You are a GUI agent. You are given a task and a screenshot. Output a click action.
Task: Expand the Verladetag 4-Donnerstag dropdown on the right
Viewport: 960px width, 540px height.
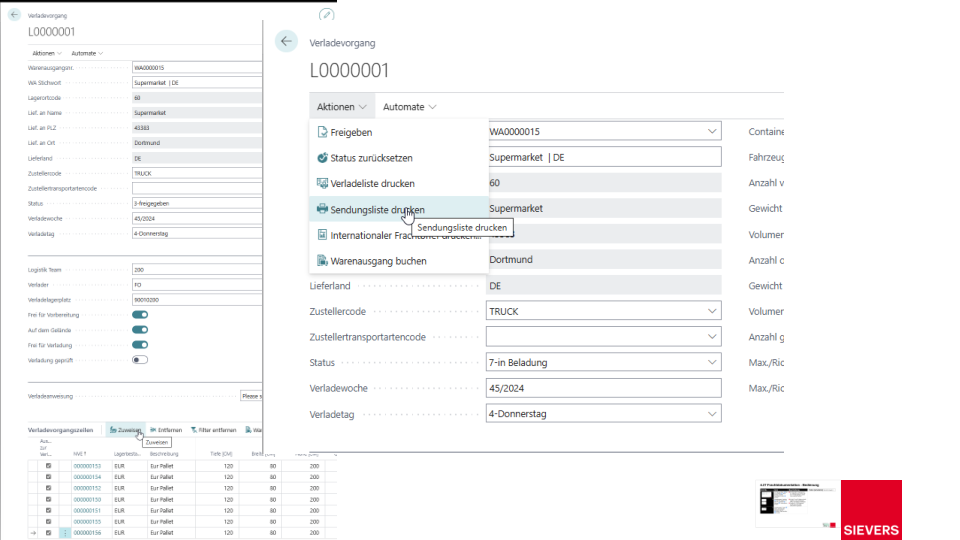pyautogui.click(x=712, y=414)
